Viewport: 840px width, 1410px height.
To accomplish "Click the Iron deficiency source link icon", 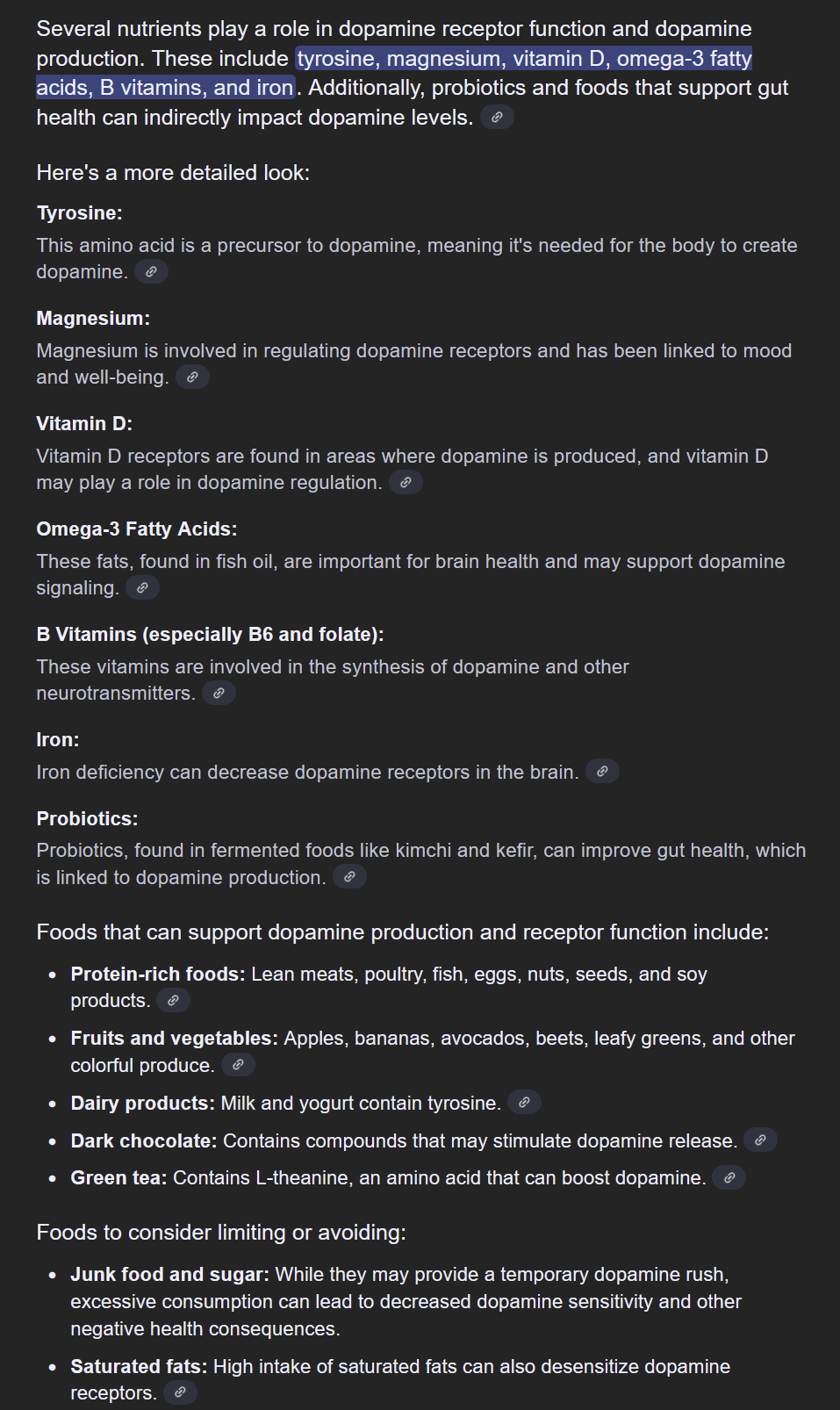I will 602,771.
